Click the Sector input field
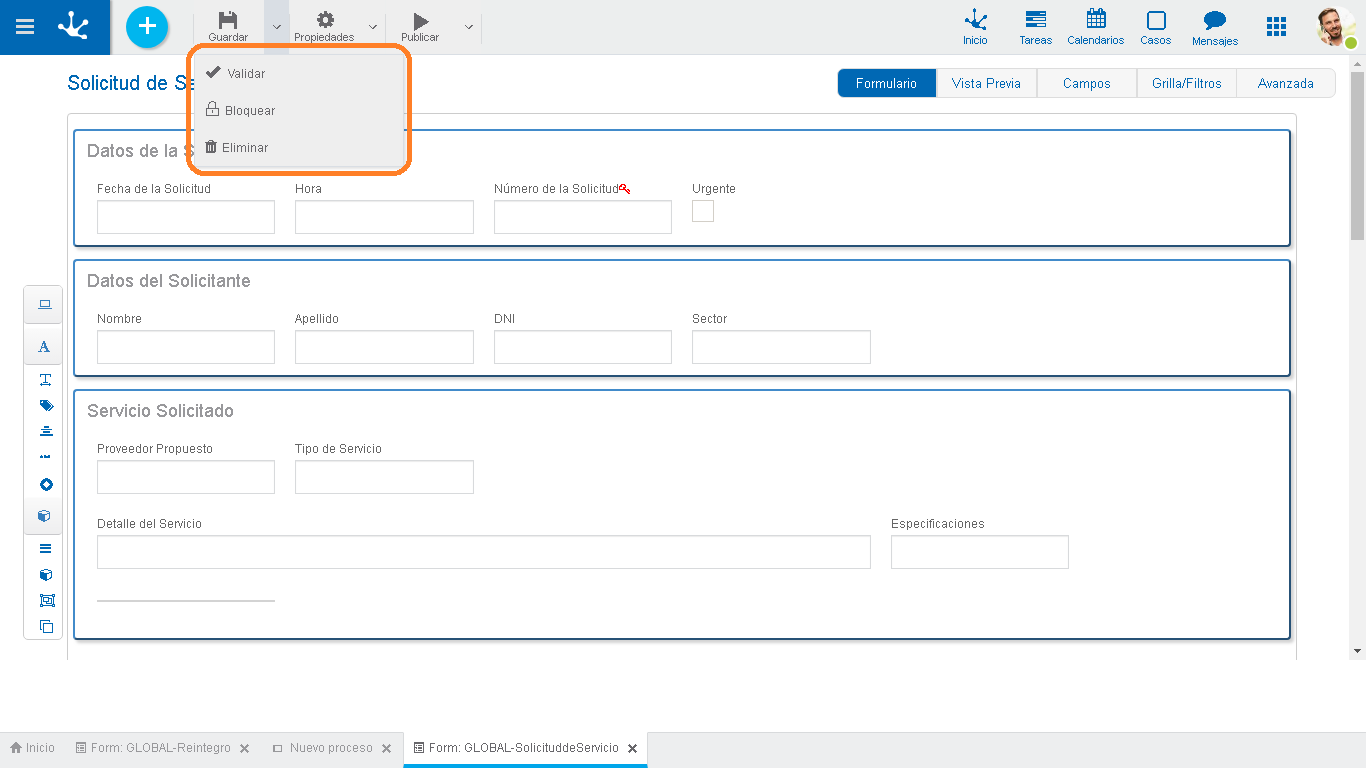 click(781, 347)
